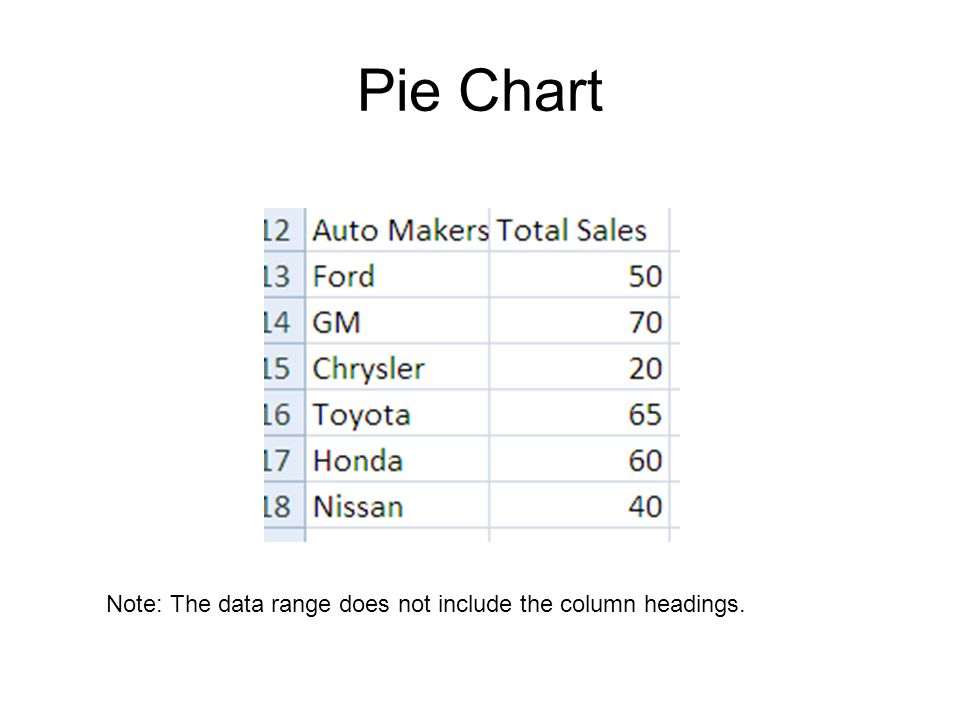Select the Total Sales header cell
Viewport: 960px width, 720px height.
click(x=579, y=230)
